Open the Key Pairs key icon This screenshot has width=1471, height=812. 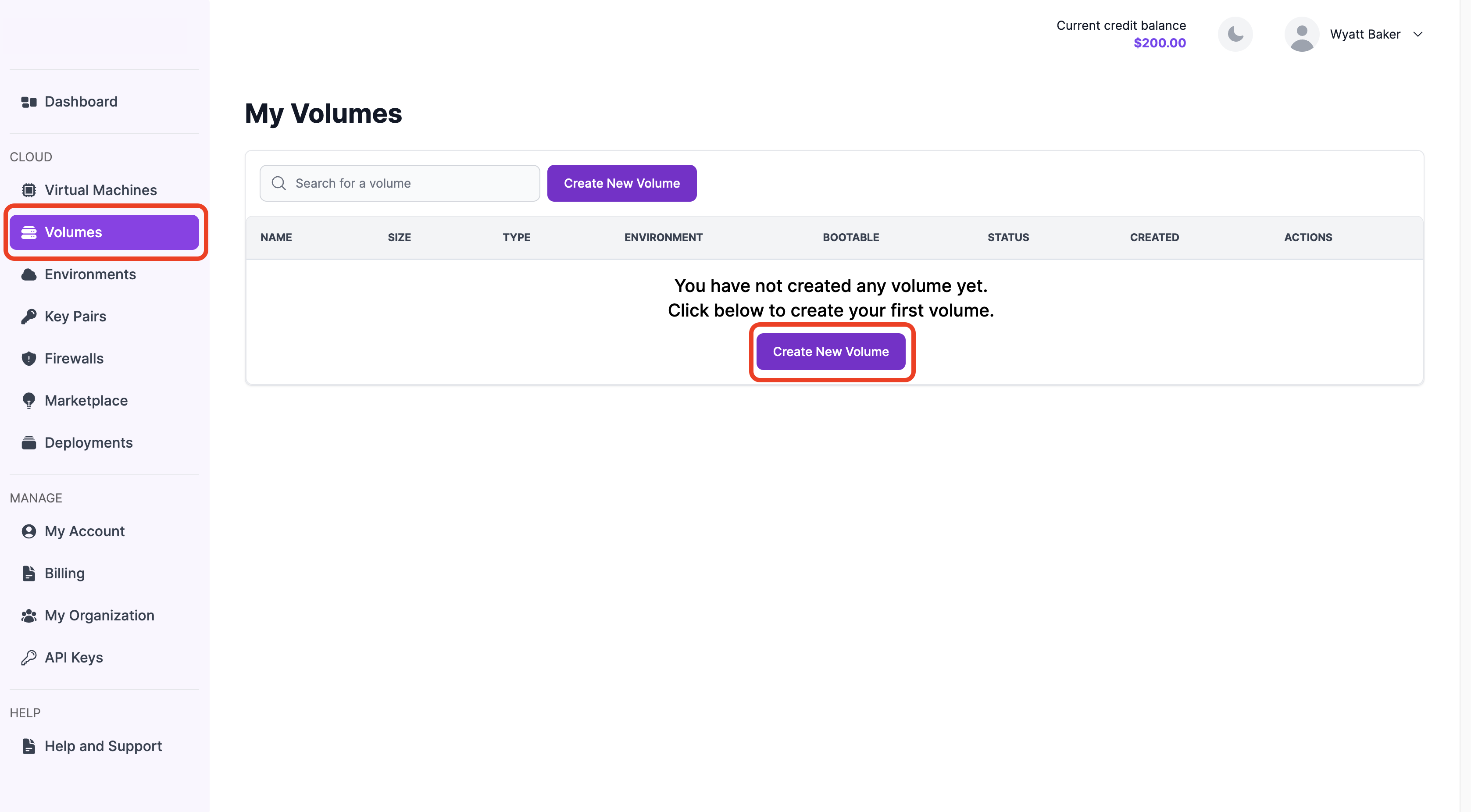(x=29, y=317)
